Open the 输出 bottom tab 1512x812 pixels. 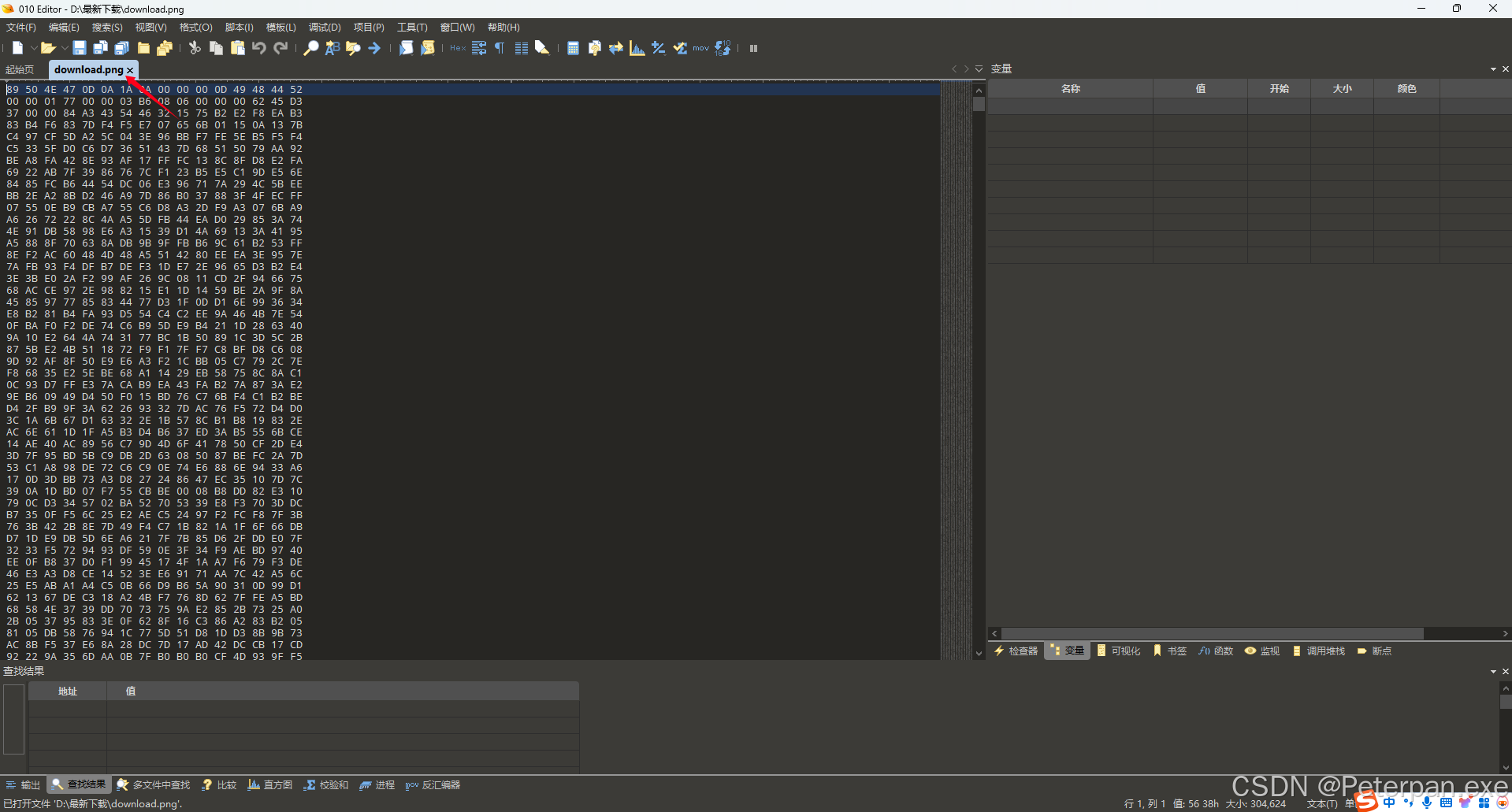click(x=23, y=785)
